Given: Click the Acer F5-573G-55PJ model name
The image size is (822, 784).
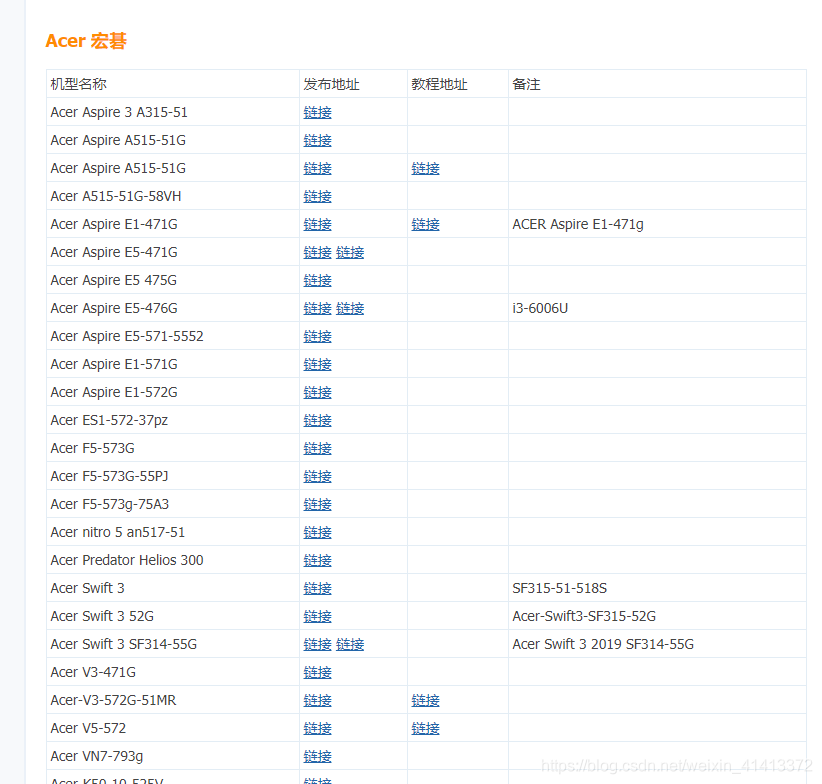Looking at the screenshot, I should tap(109, 476).
